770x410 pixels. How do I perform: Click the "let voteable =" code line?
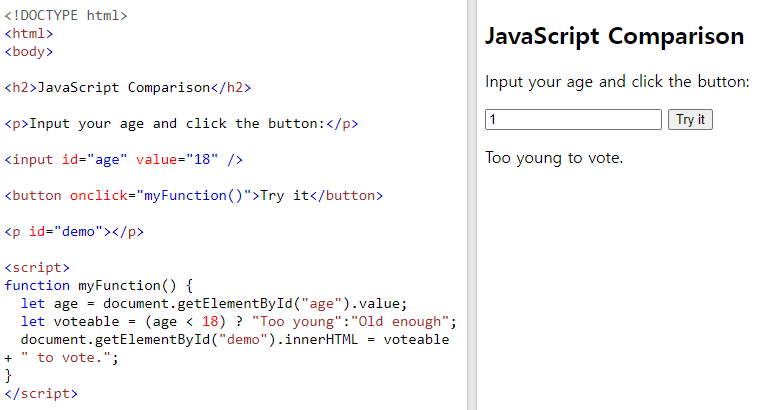(x=239, y=322)
